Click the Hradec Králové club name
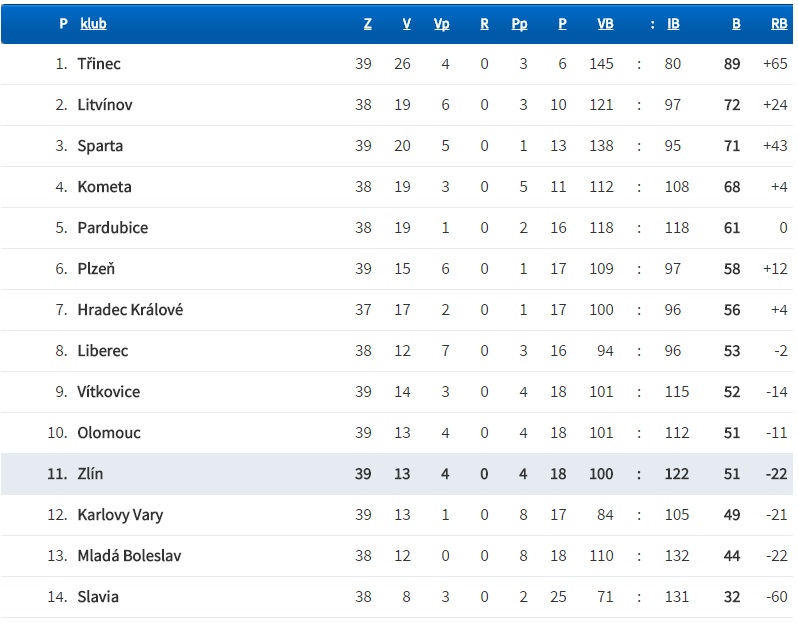Viewport: 798px width, 624px height. click(x=130, y=310)
